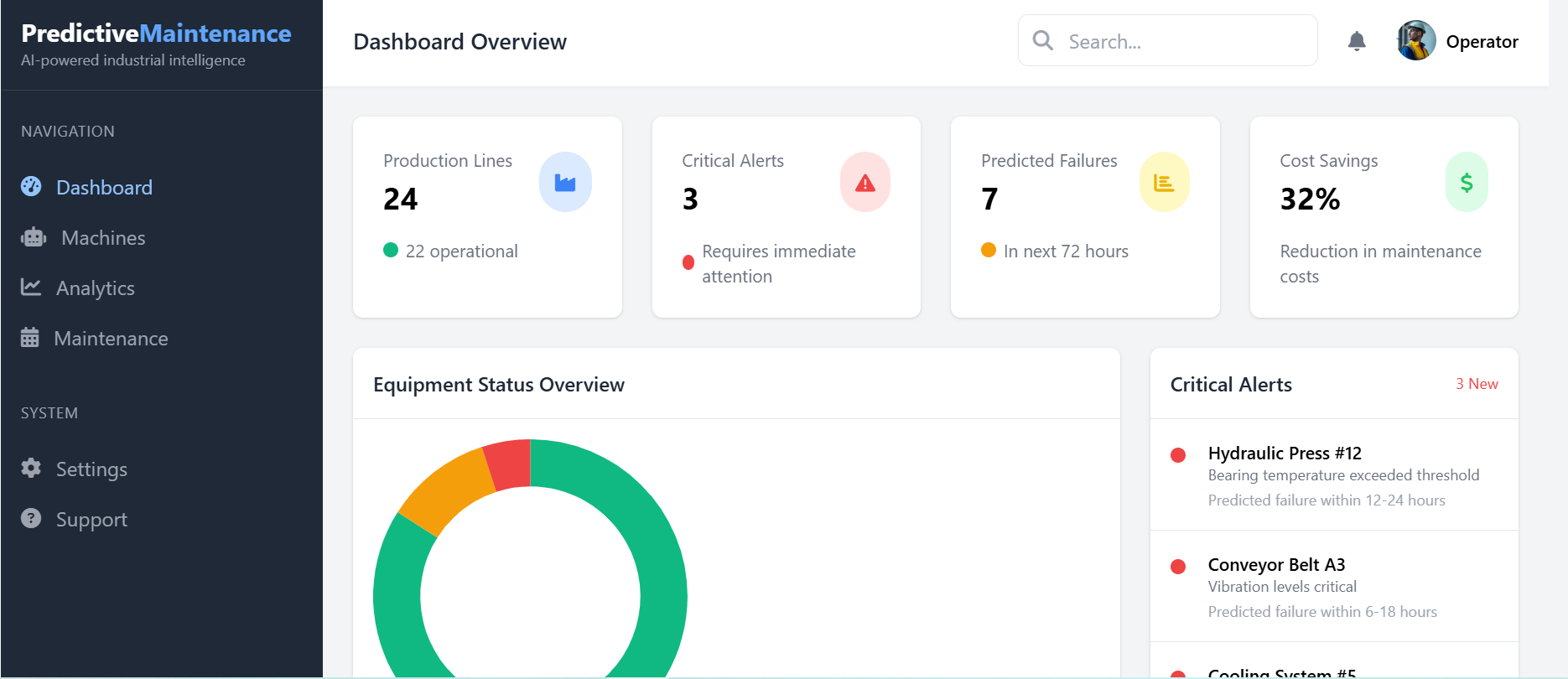
Task: Click the Machines robot icon
Action: pyautogui.click(x=34, y=237)
